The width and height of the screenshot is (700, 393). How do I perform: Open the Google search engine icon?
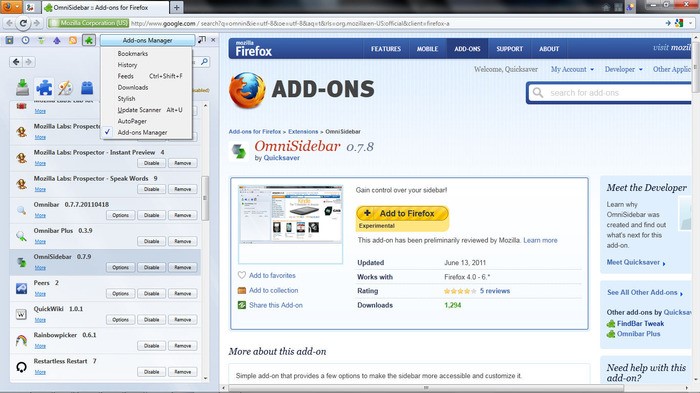pyautogui.click(x=679, y=23)
